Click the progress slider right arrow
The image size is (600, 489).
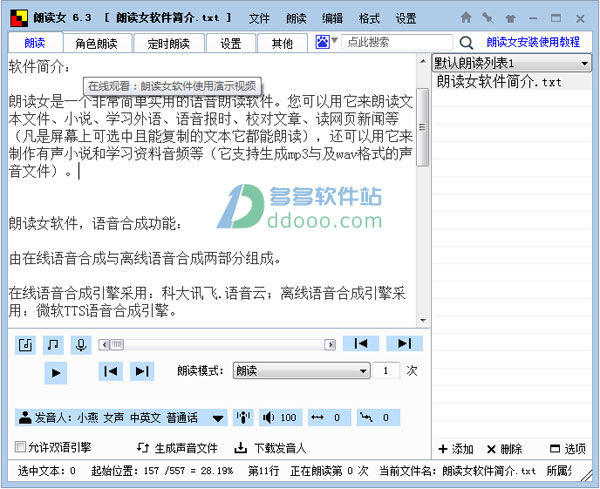330,345
